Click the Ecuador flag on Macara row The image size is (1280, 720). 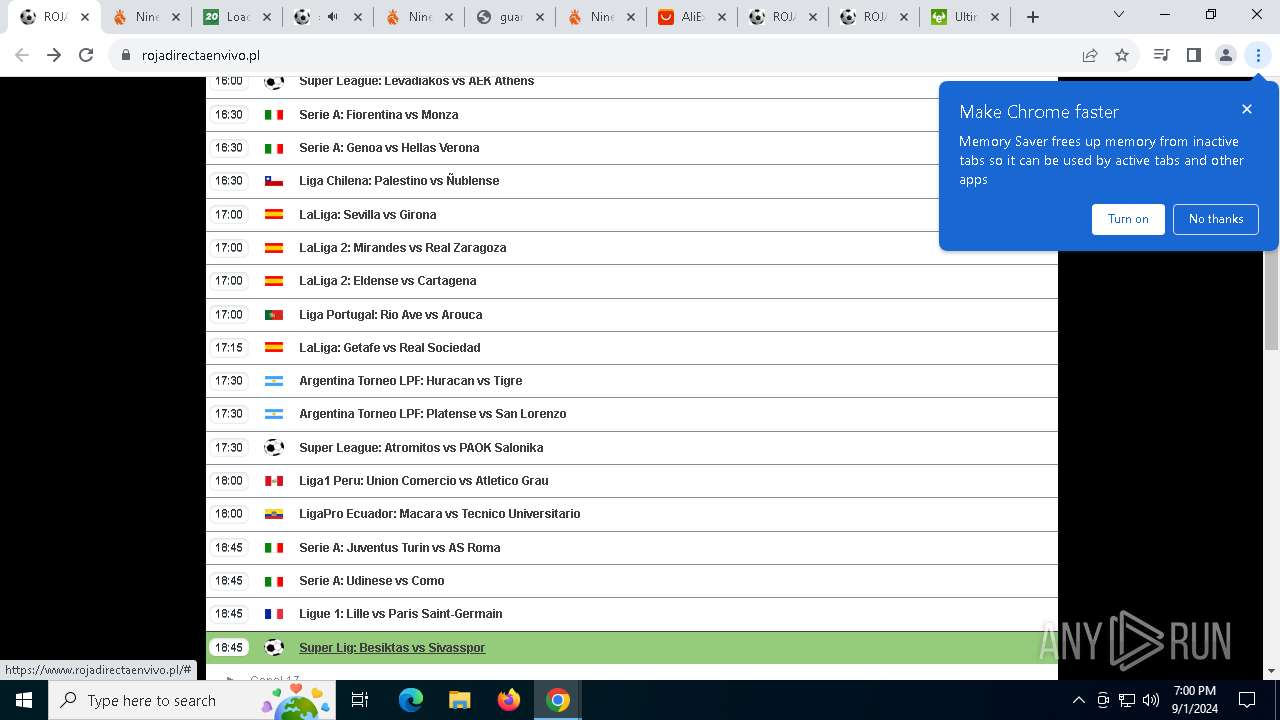tap(274, 514)
